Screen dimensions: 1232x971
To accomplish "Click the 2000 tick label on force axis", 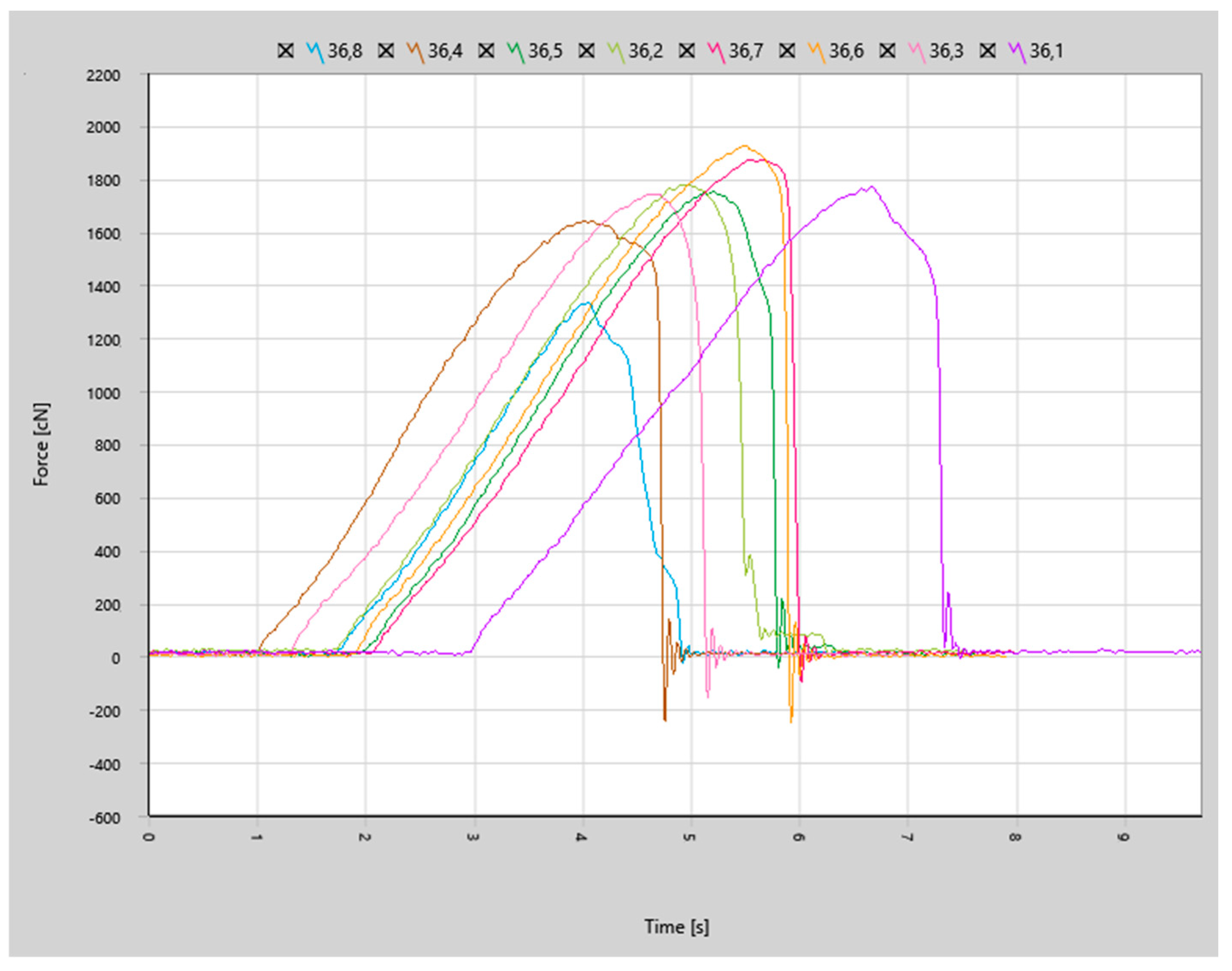I will [103, 127].
